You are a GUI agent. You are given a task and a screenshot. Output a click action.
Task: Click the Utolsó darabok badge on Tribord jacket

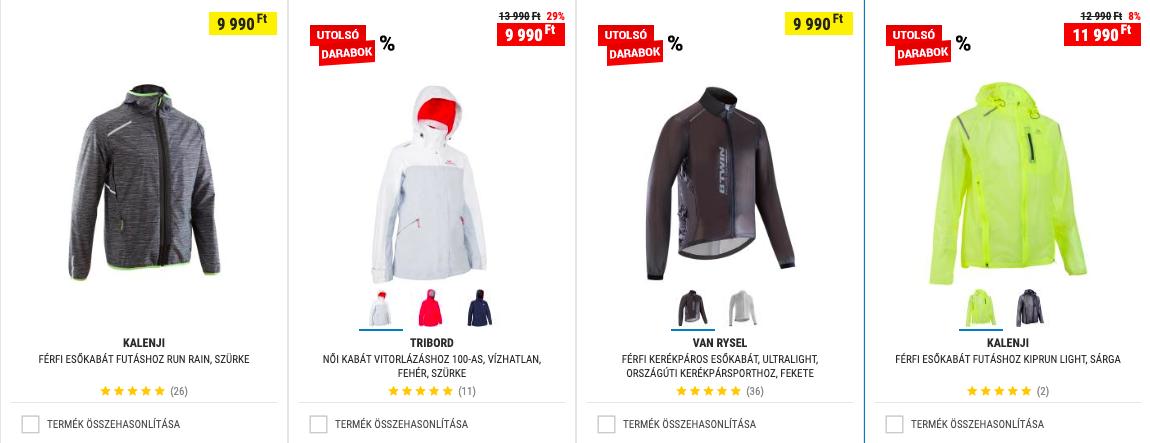(343, 45)
